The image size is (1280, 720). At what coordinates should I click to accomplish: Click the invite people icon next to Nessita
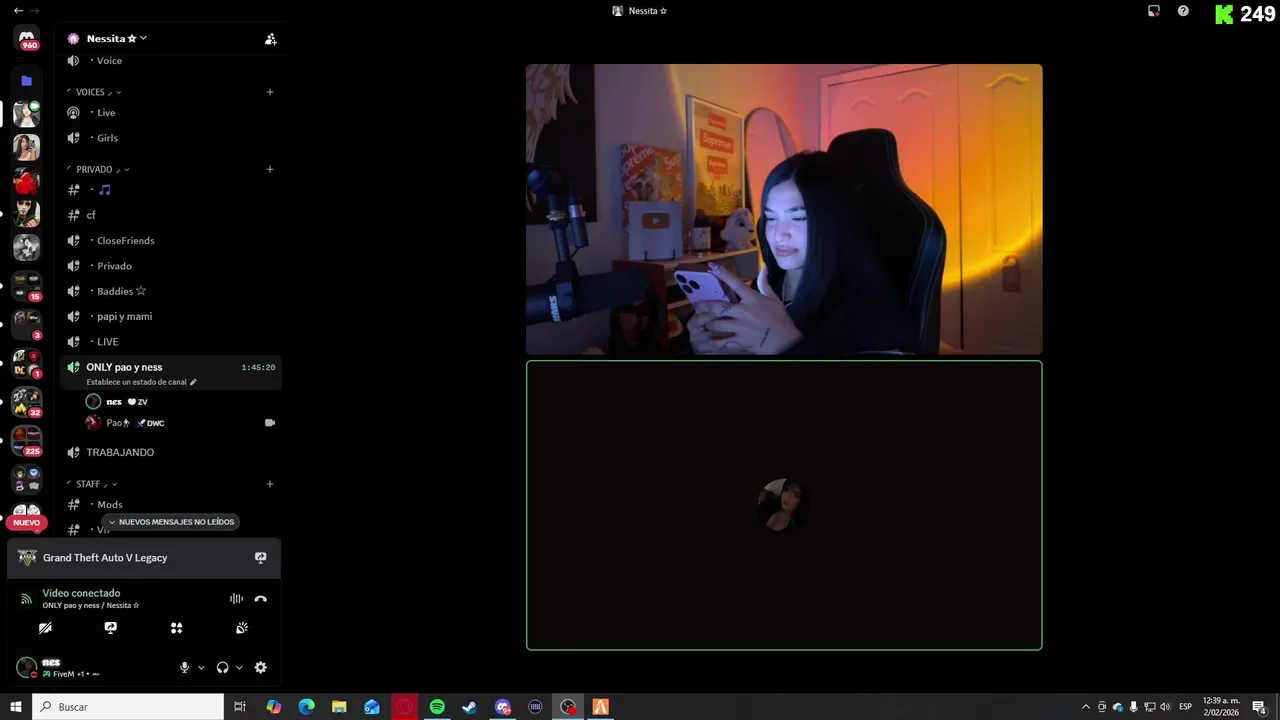click(x=270, y=38)
